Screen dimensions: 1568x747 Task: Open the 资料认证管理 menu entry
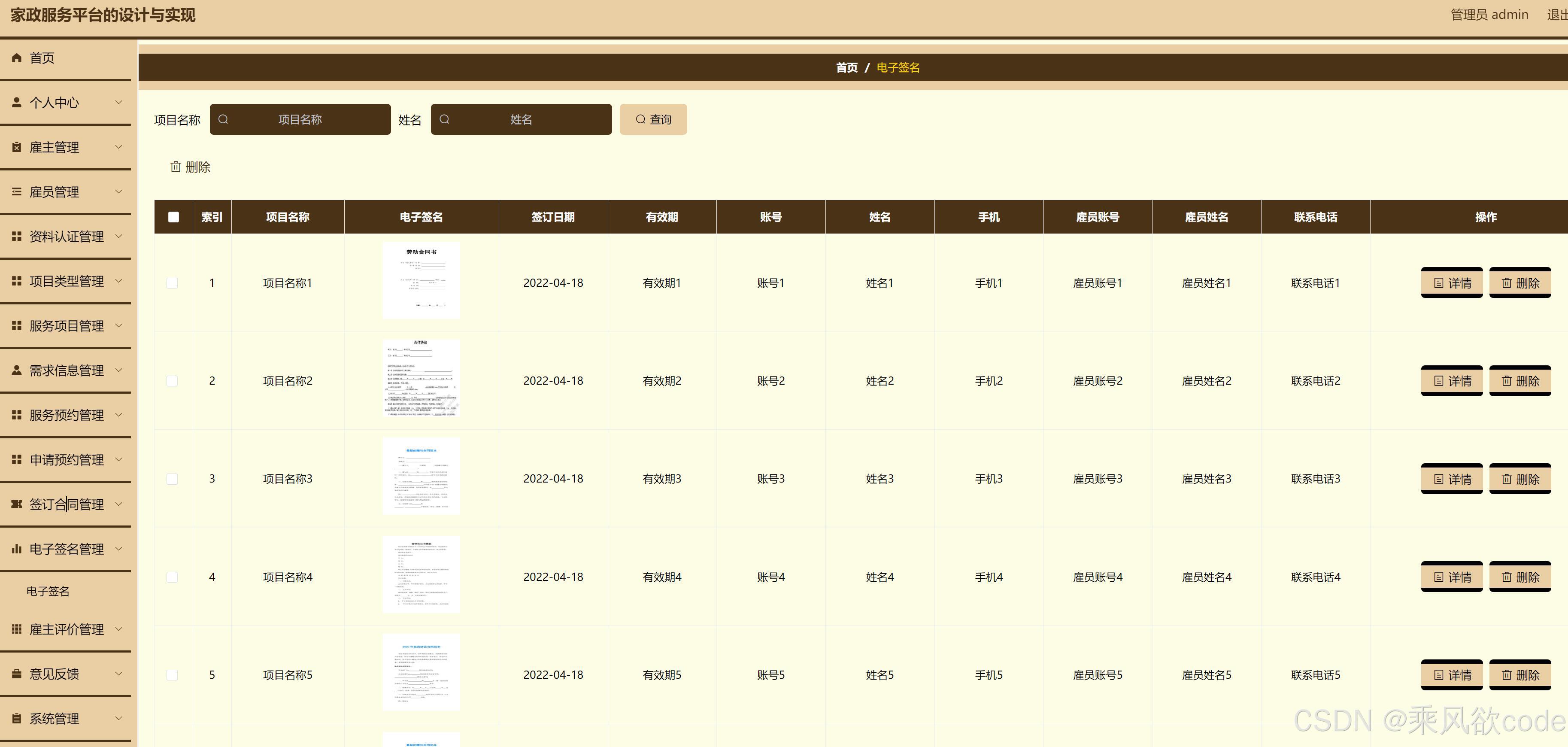tap(67, 236)
